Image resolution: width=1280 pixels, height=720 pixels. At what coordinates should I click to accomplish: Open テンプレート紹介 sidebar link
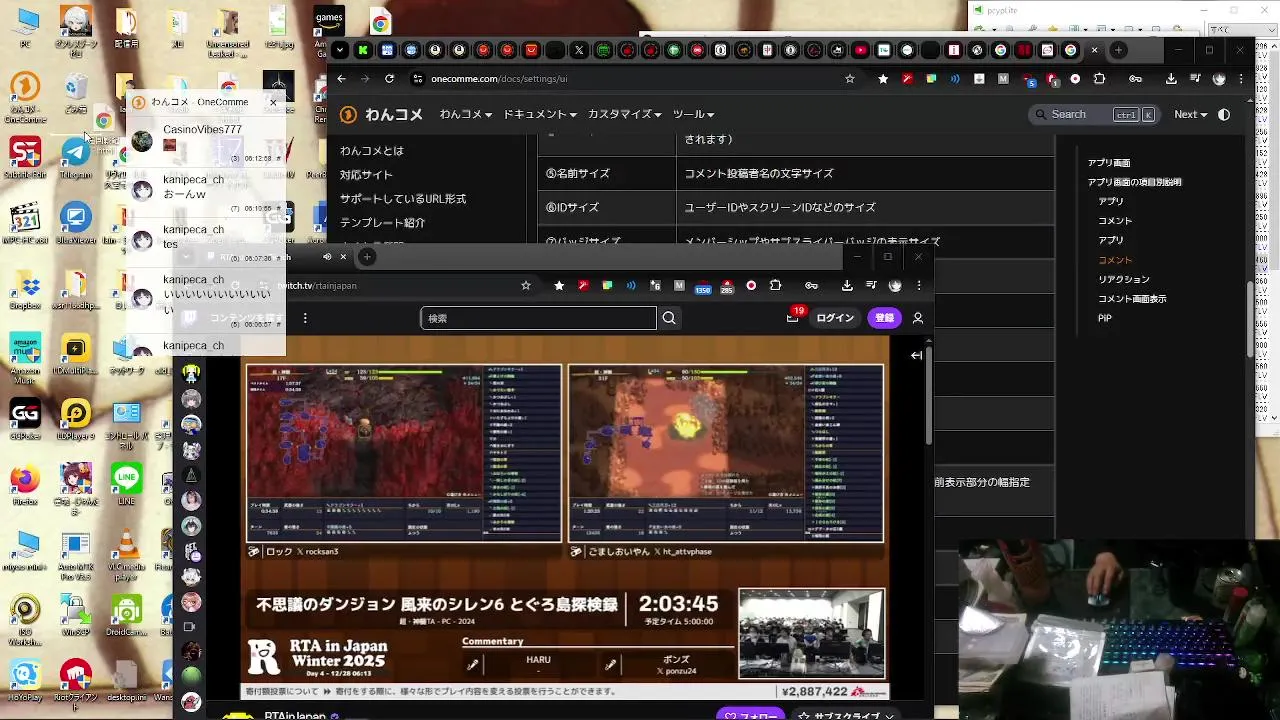pyautogui.click(x=382, y=223)
